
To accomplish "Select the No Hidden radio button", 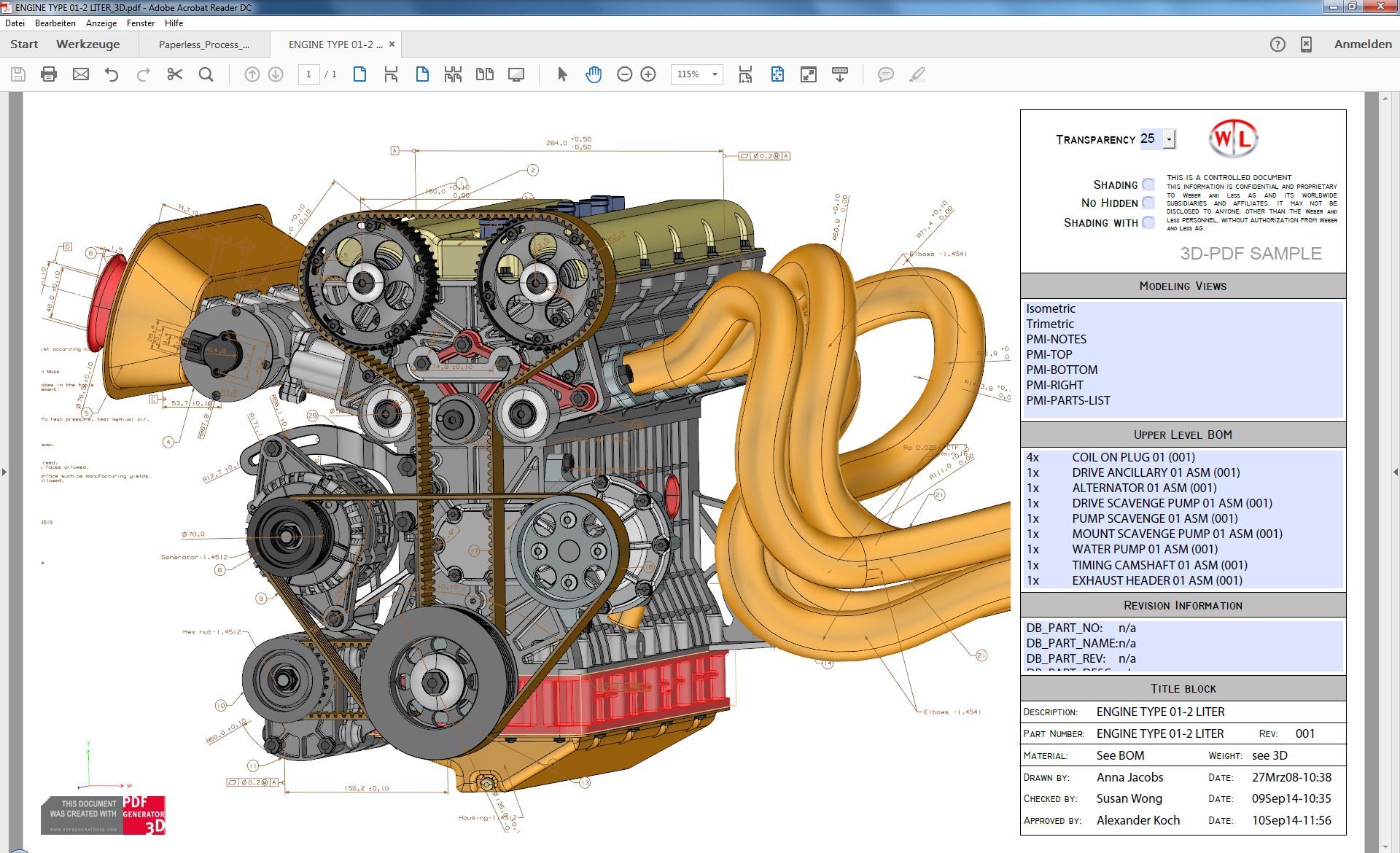I will (x=1148, y=203).
